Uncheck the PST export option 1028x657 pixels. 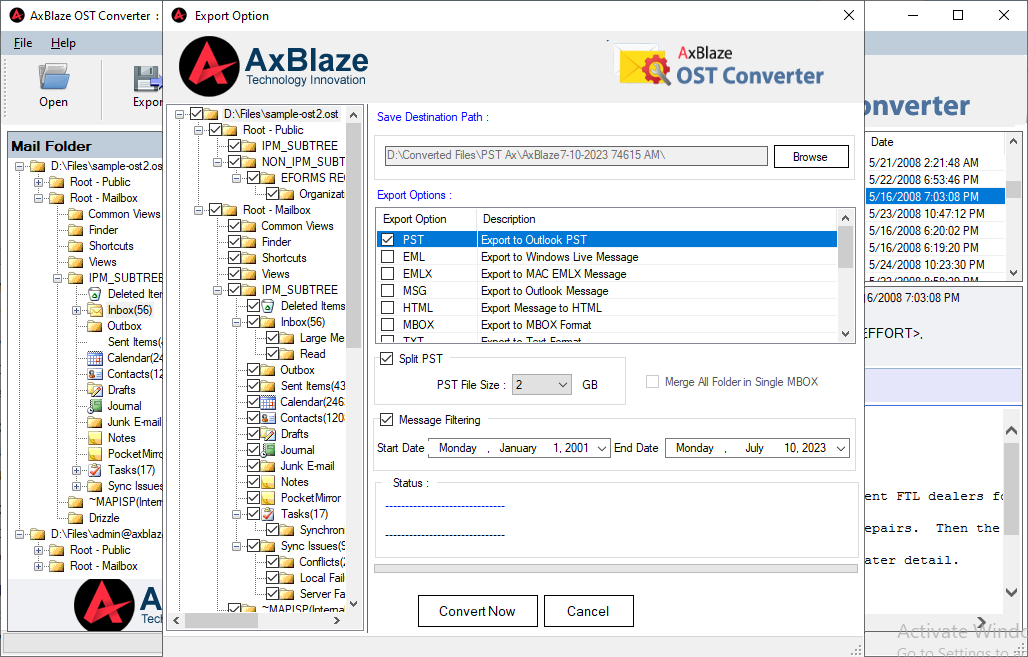pyautogui.click(x=387, y=240)
